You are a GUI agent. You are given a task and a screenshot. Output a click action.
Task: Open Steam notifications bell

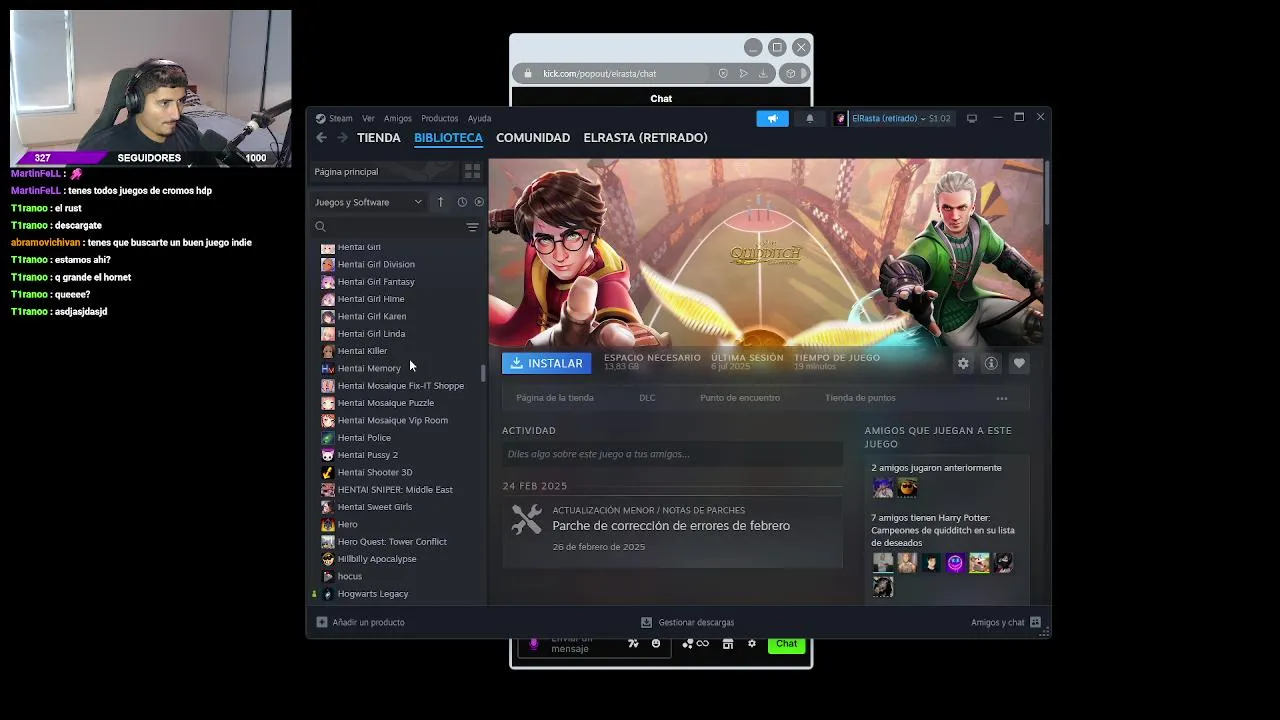810,118
